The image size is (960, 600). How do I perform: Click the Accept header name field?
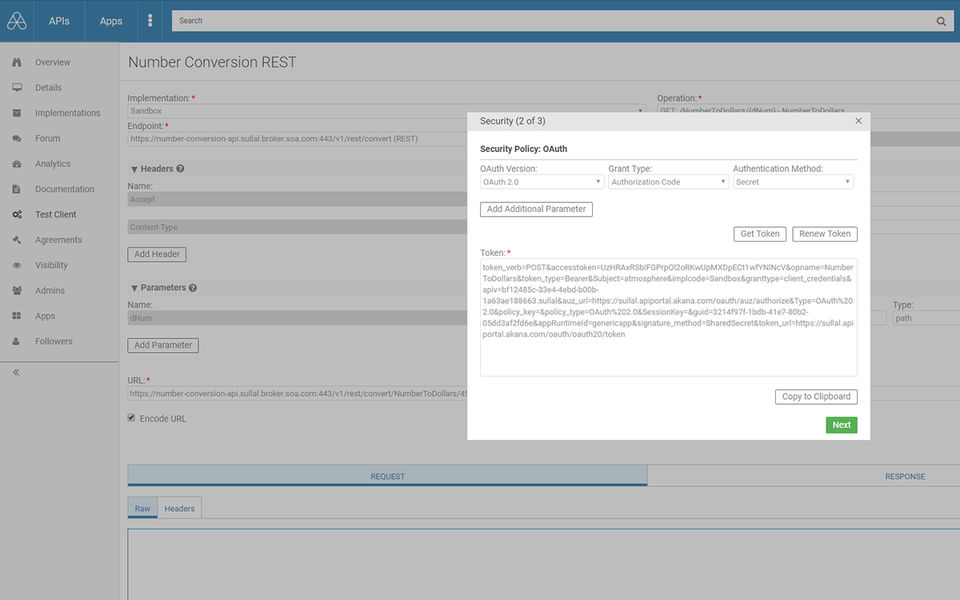coord(297,200)
